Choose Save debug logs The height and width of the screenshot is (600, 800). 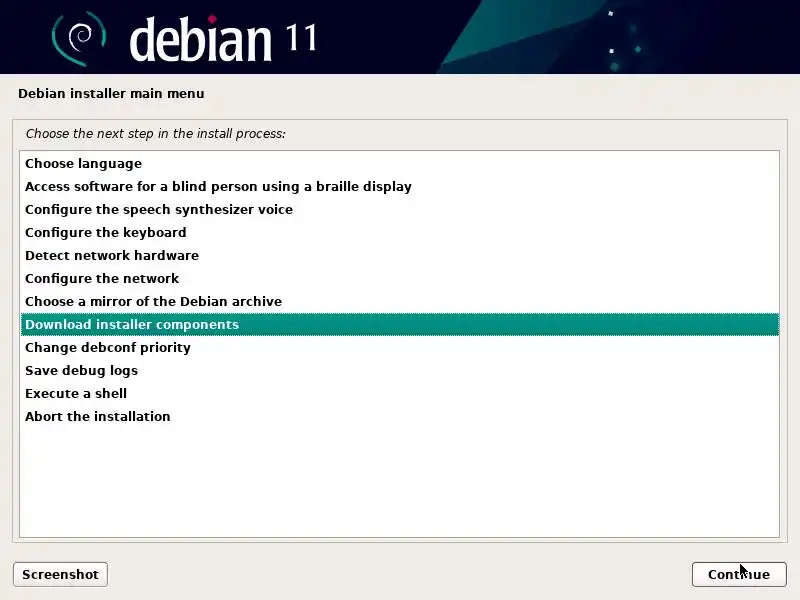pyautogui.click(x=399, y=370)
